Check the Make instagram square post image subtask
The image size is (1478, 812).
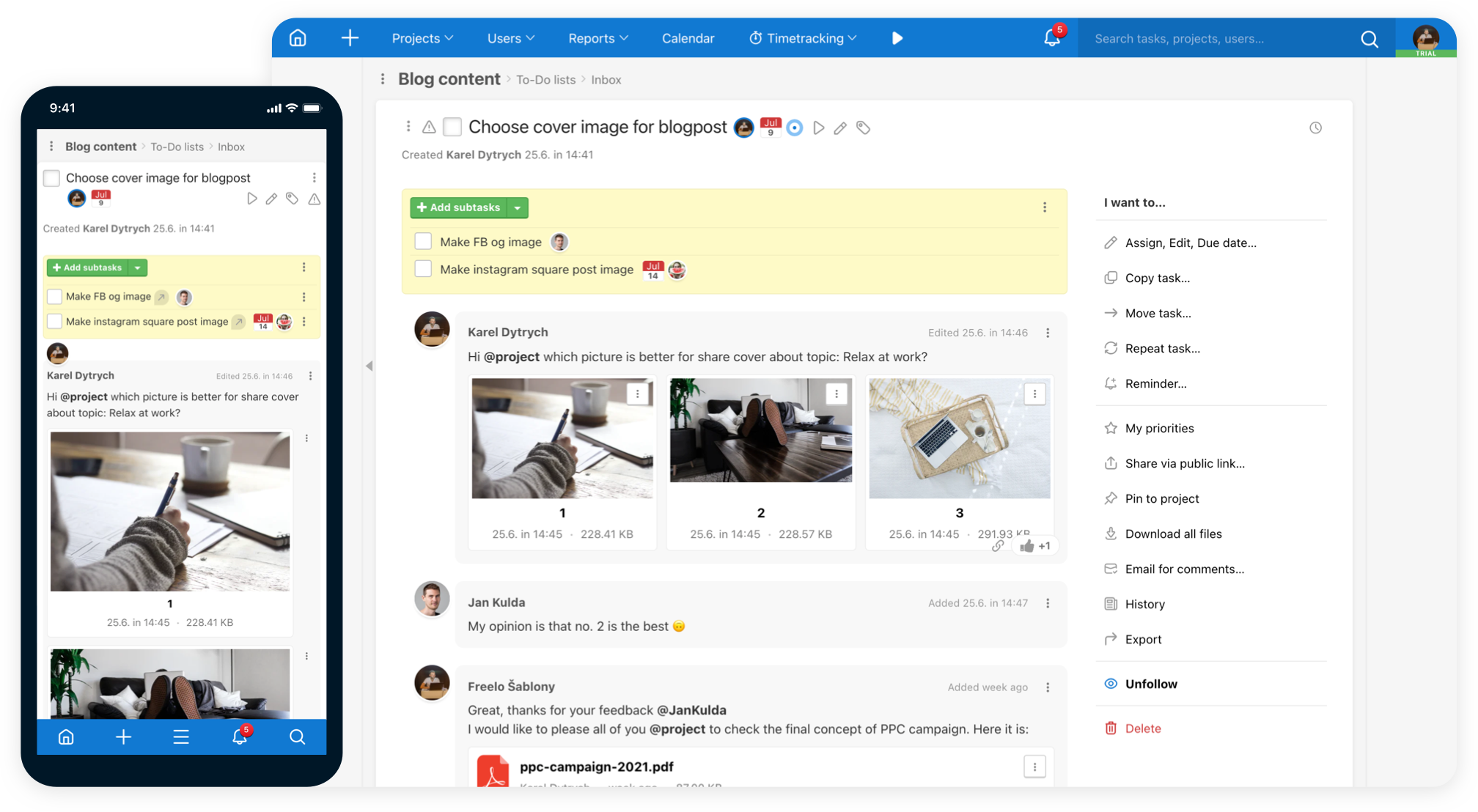tap(423, 269)
